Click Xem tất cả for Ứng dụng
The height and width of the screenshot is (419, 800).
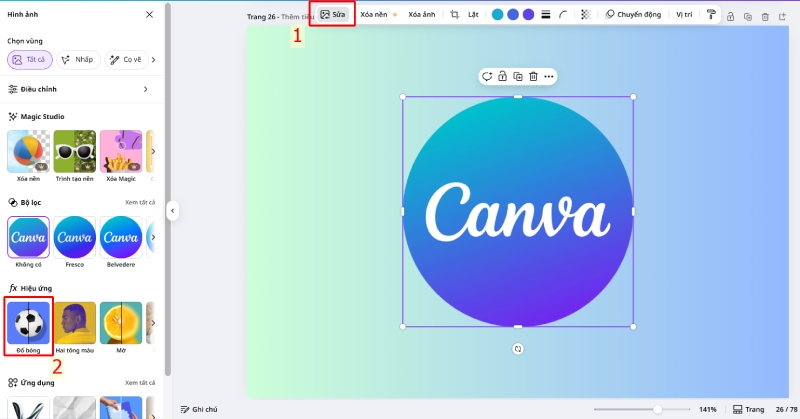pos(140,383)
